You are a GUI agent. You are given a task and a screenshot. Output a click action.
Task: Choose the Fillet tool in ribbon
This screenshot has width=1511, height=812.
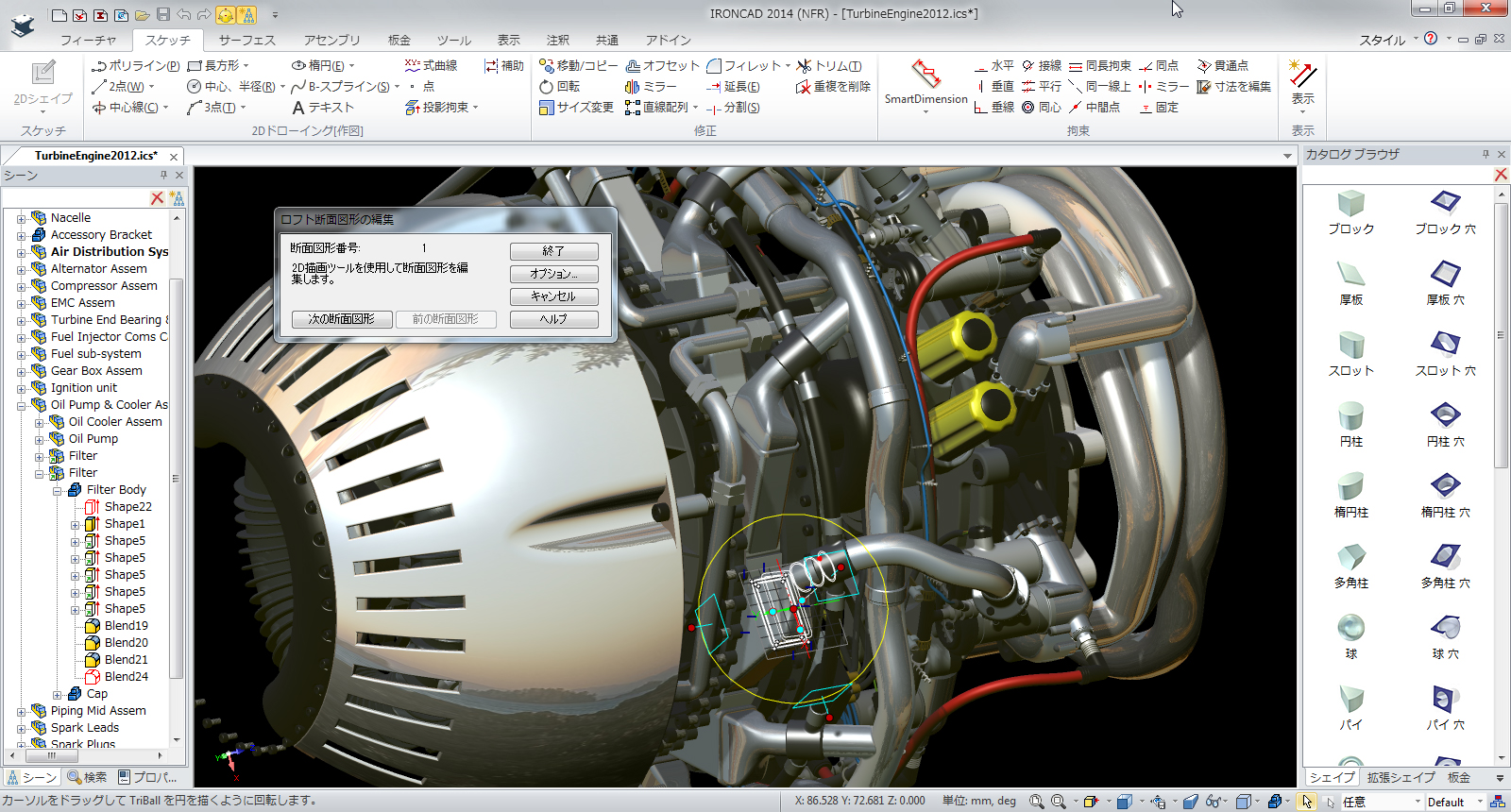click(744, 65)
